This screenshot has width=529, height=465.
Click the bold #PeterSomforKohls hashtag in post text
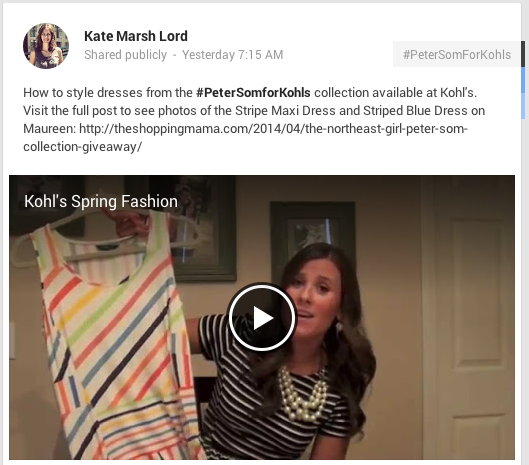253,92
